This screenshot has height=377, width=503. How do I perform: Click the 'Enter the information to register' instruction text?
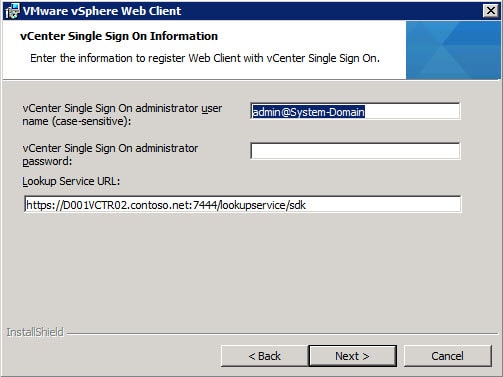point(205,58)
